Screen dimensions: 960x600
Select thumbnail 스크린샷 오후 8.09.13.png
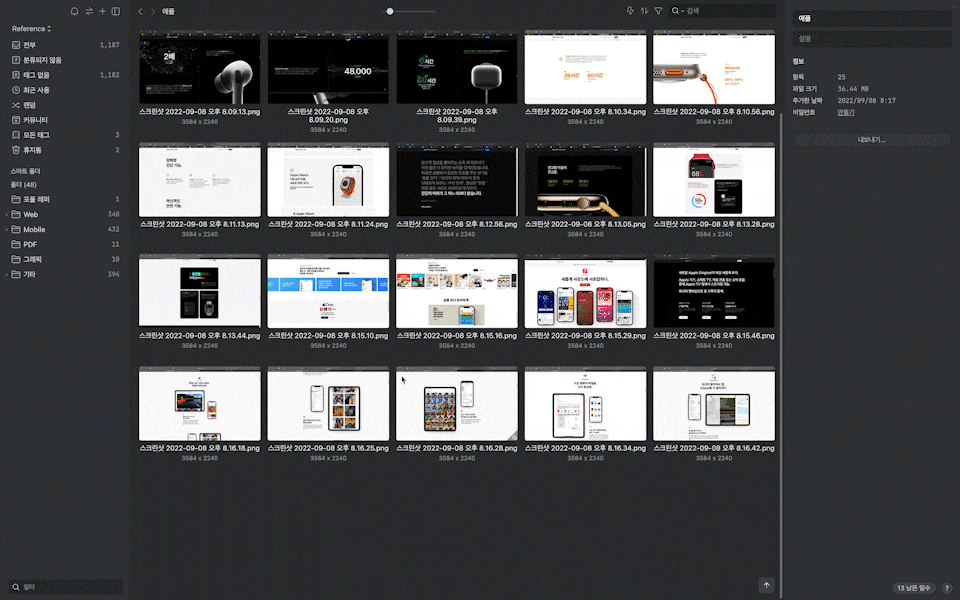[200, 67]
